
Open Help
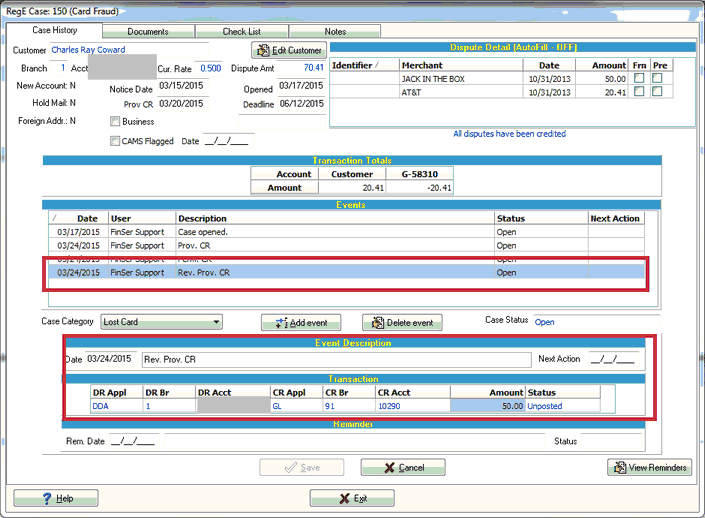pos(56,498)
